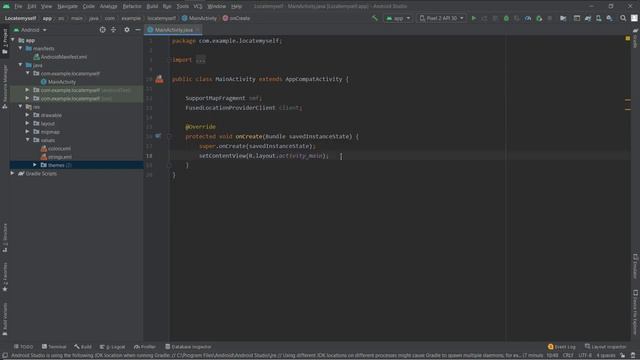Open the Logcat tool window
The height and width of the screenshot is (360, 640).
pyautogui.click(x=113, y=347)
